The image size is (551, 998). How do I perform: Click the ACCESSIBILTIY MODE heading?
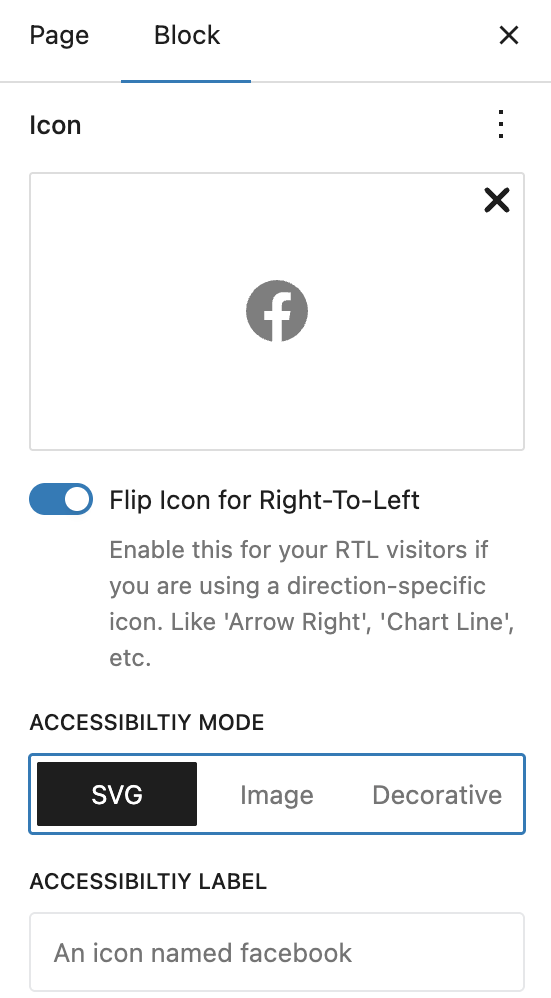(x=147, y=722)
